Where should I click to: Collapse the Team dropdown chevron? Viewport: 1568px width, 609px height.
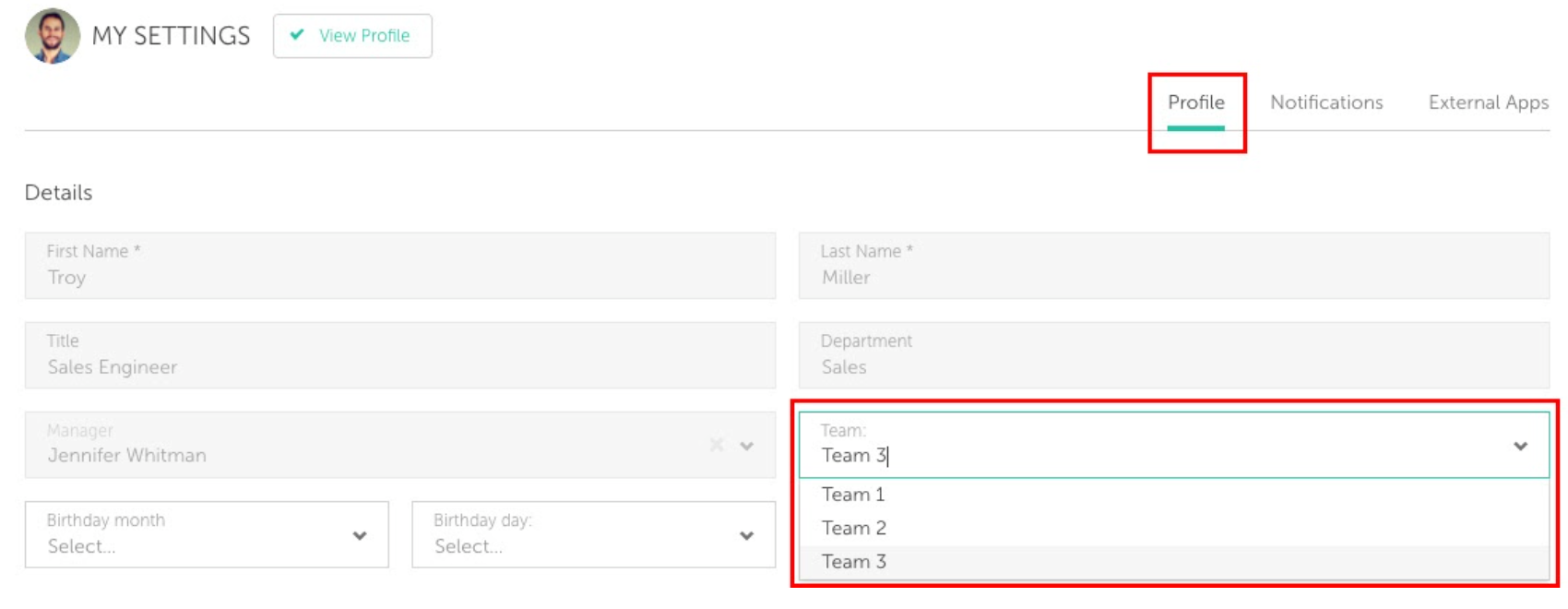(x=1520, y=446)
